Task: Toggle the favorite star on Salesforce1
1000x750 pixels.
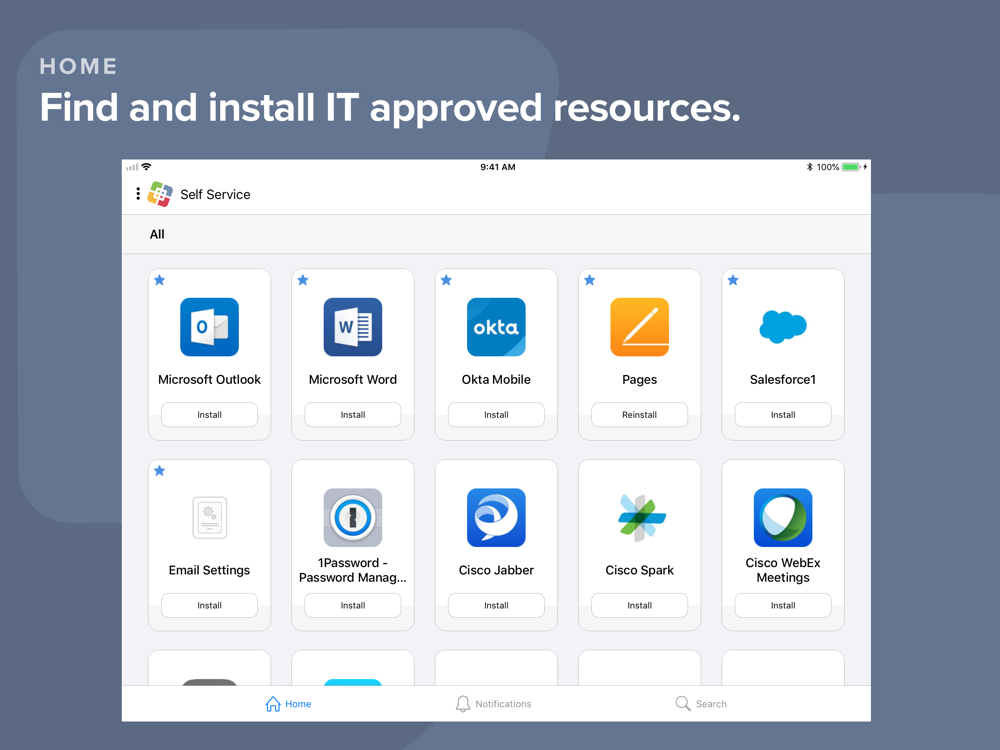Action: pos(733,280)
